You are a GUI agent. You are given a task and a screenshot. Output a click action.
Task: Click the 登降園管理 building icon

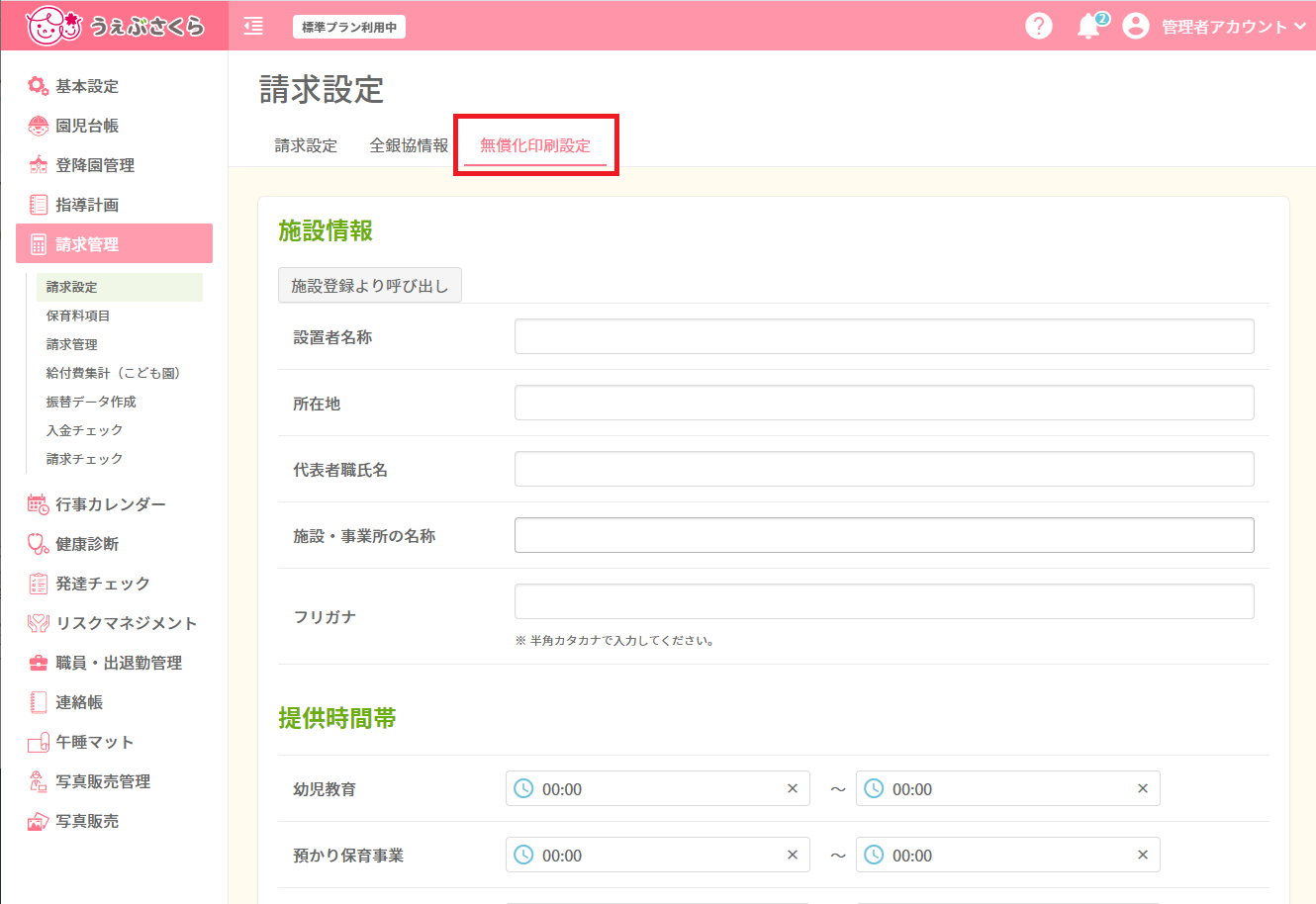(x=38, y=165)
